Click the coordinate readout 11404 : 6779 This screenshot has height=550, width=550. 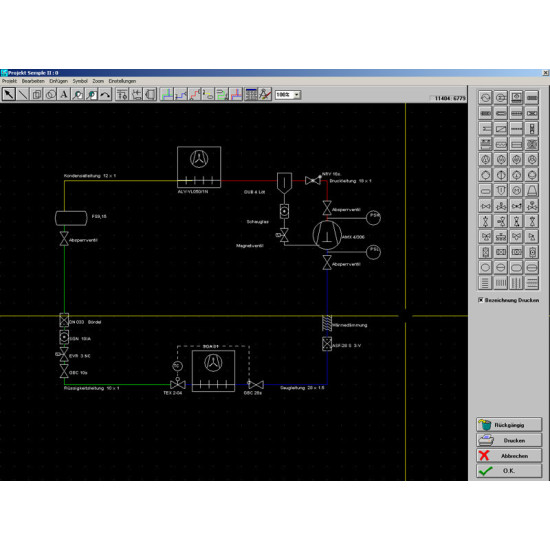[450, 98]
